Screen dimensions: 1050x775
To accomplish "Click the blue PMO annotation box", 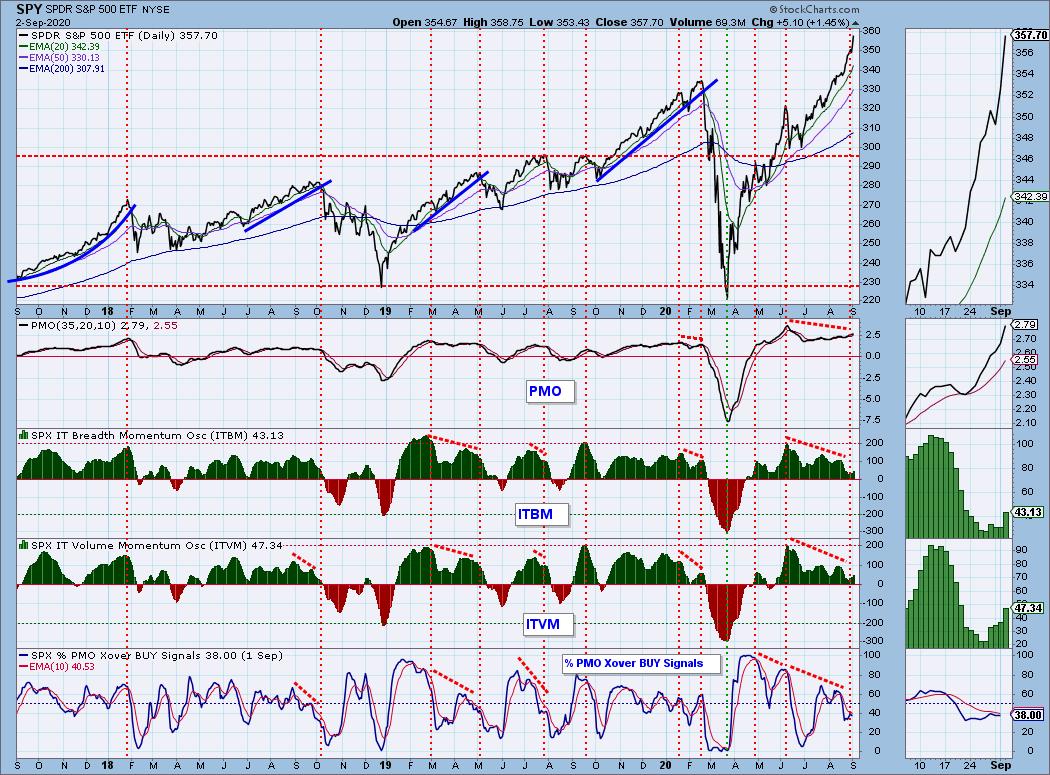I will point(550,391).
